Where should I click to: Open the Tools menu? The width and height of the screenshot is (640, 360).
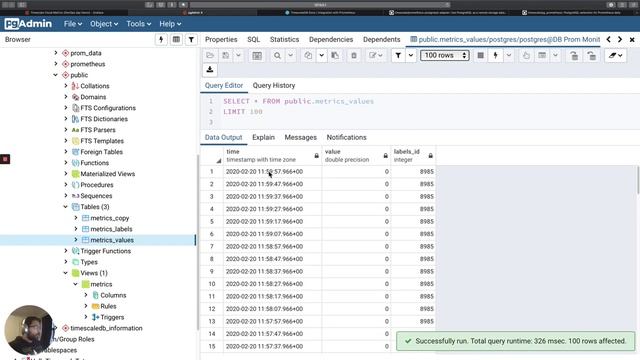coord(138,24)
